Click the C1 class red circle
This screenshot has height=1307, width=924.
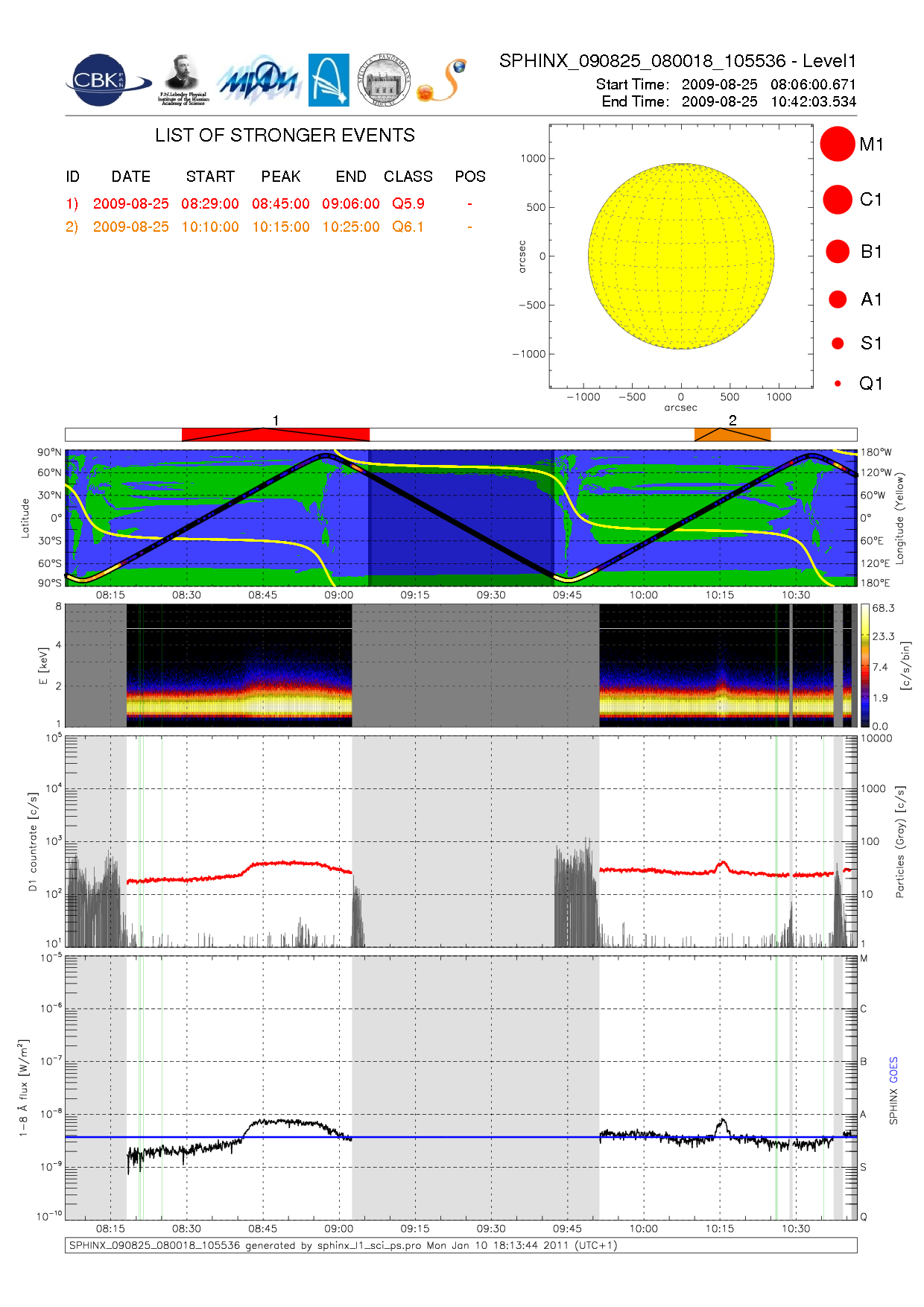click(x=838, y=200)
